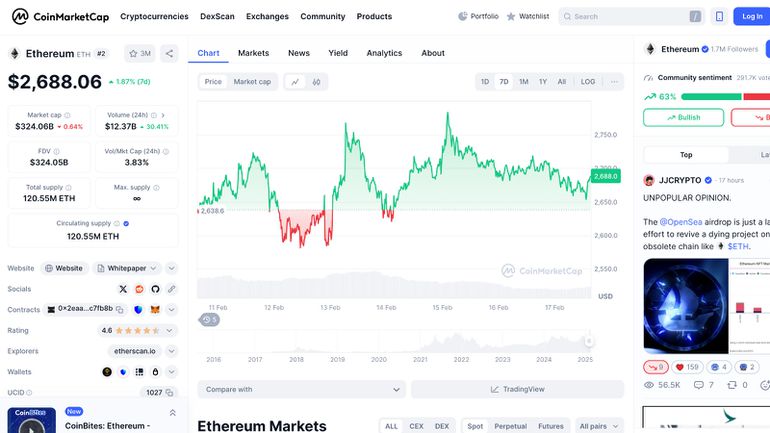Open Ethereum's GitHub social link

(155, 289)
